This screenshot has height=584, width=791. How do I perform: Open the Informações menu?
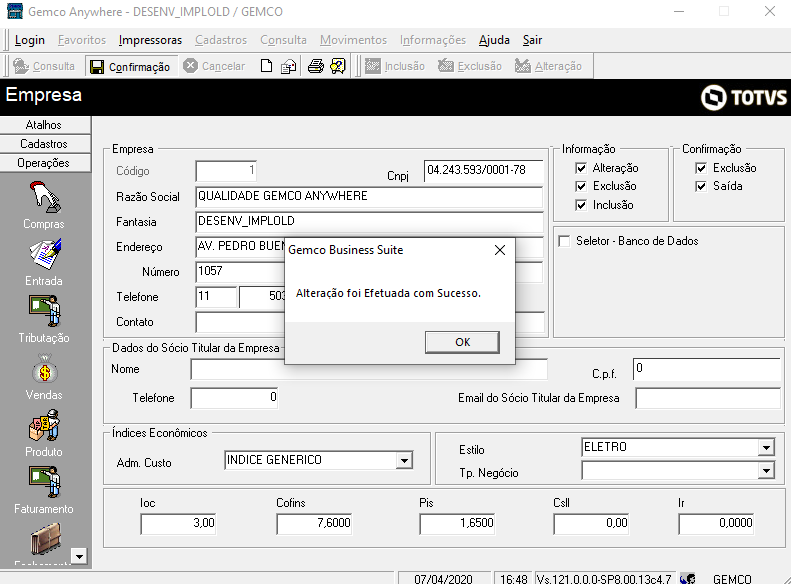433,40
